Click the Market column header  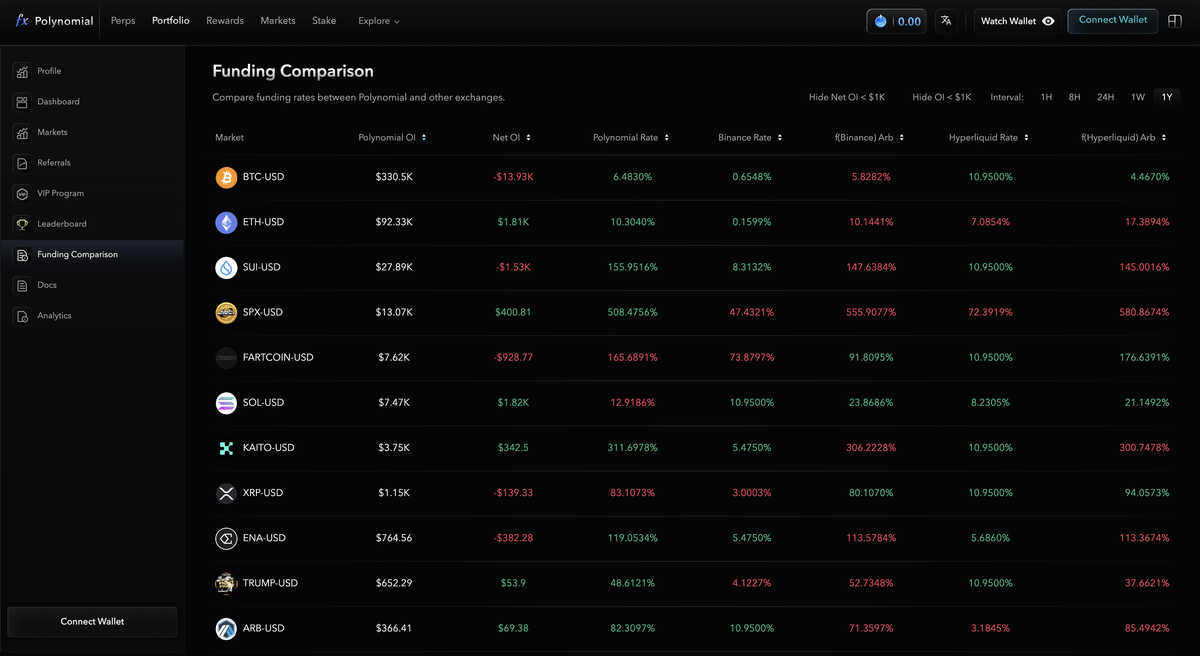tap(229, 137)
